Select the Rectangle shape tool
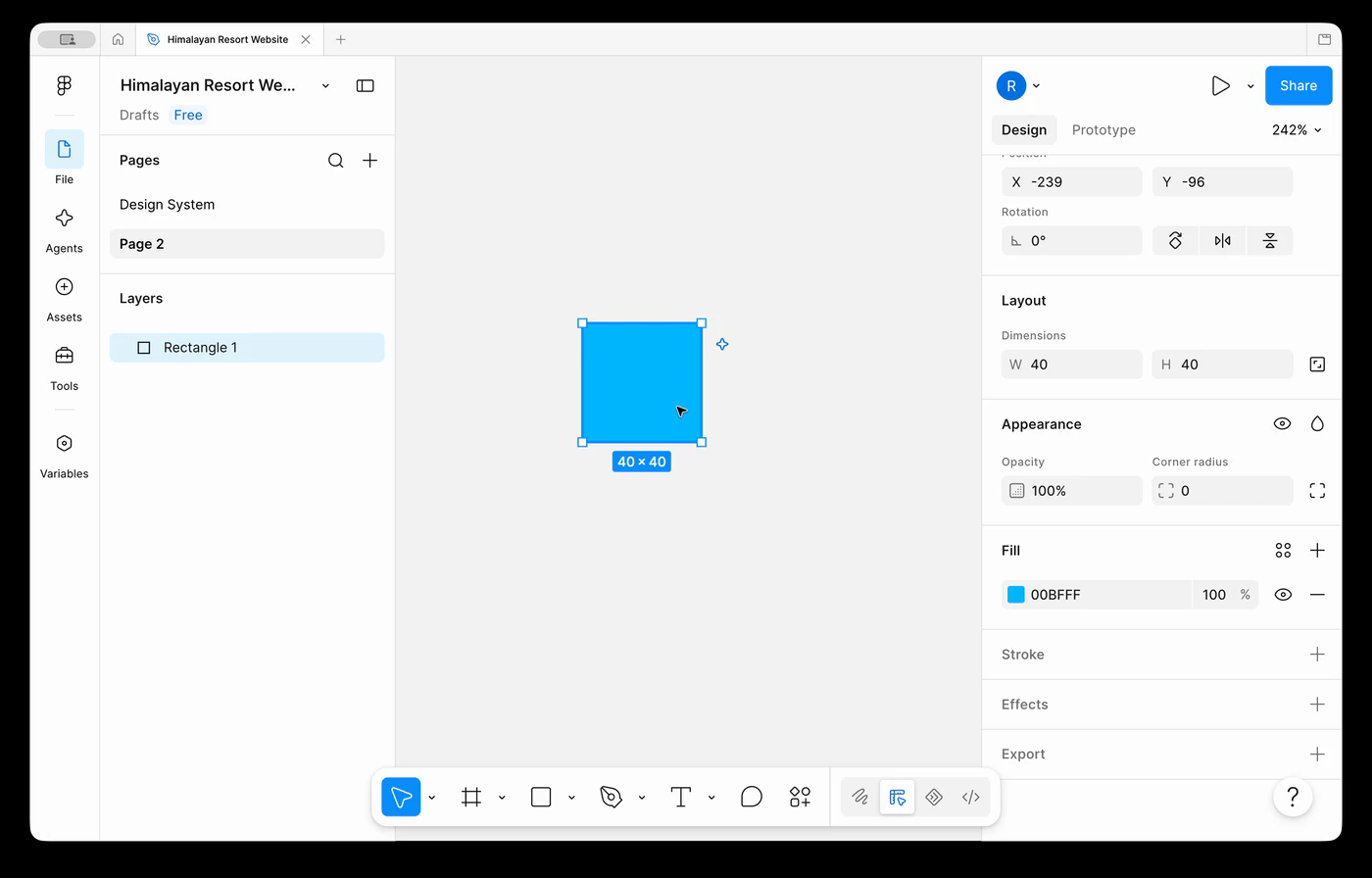The image size is (1372, 878). pos(541,797)
